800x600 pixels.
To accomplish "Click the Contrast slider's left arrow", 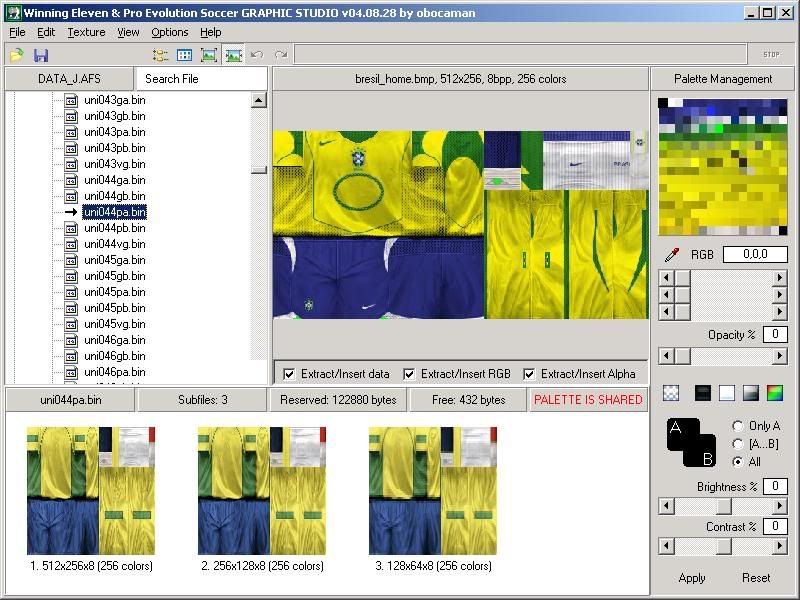I will [x=666, y=546].
